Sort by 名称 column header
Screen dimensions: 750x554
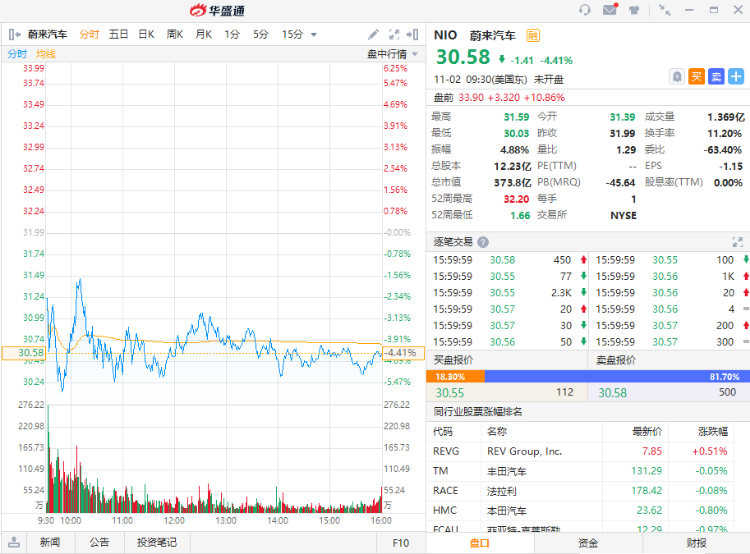(x=496, y=432)
